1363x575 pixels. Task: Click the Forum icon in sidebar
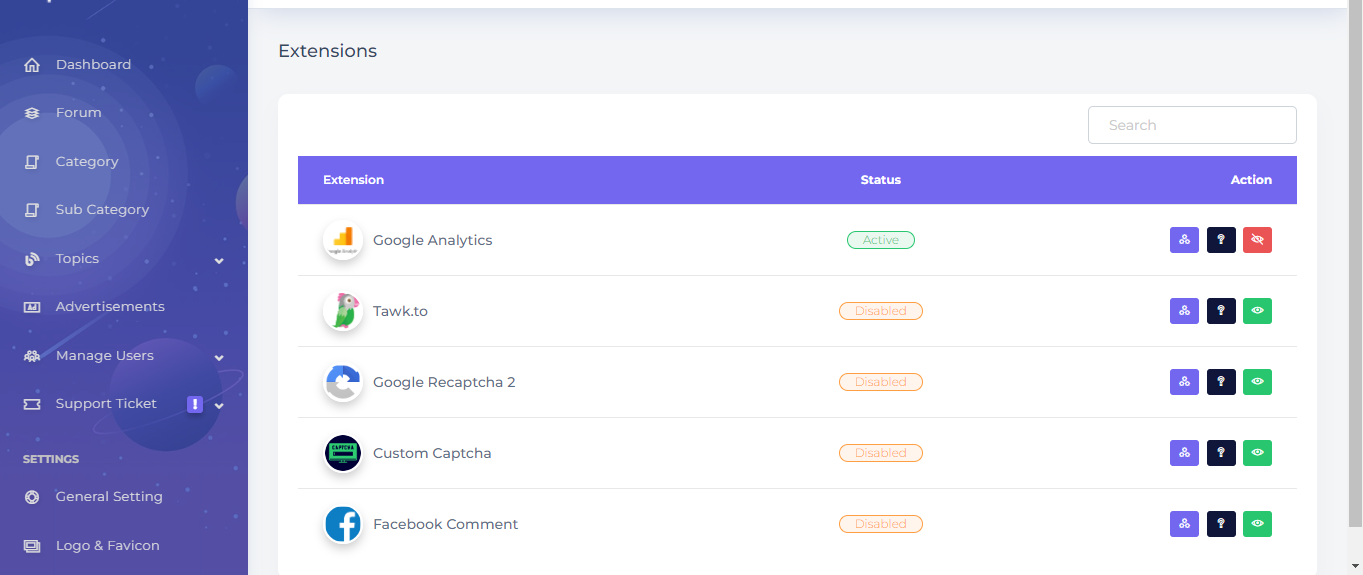click(32, 113)
